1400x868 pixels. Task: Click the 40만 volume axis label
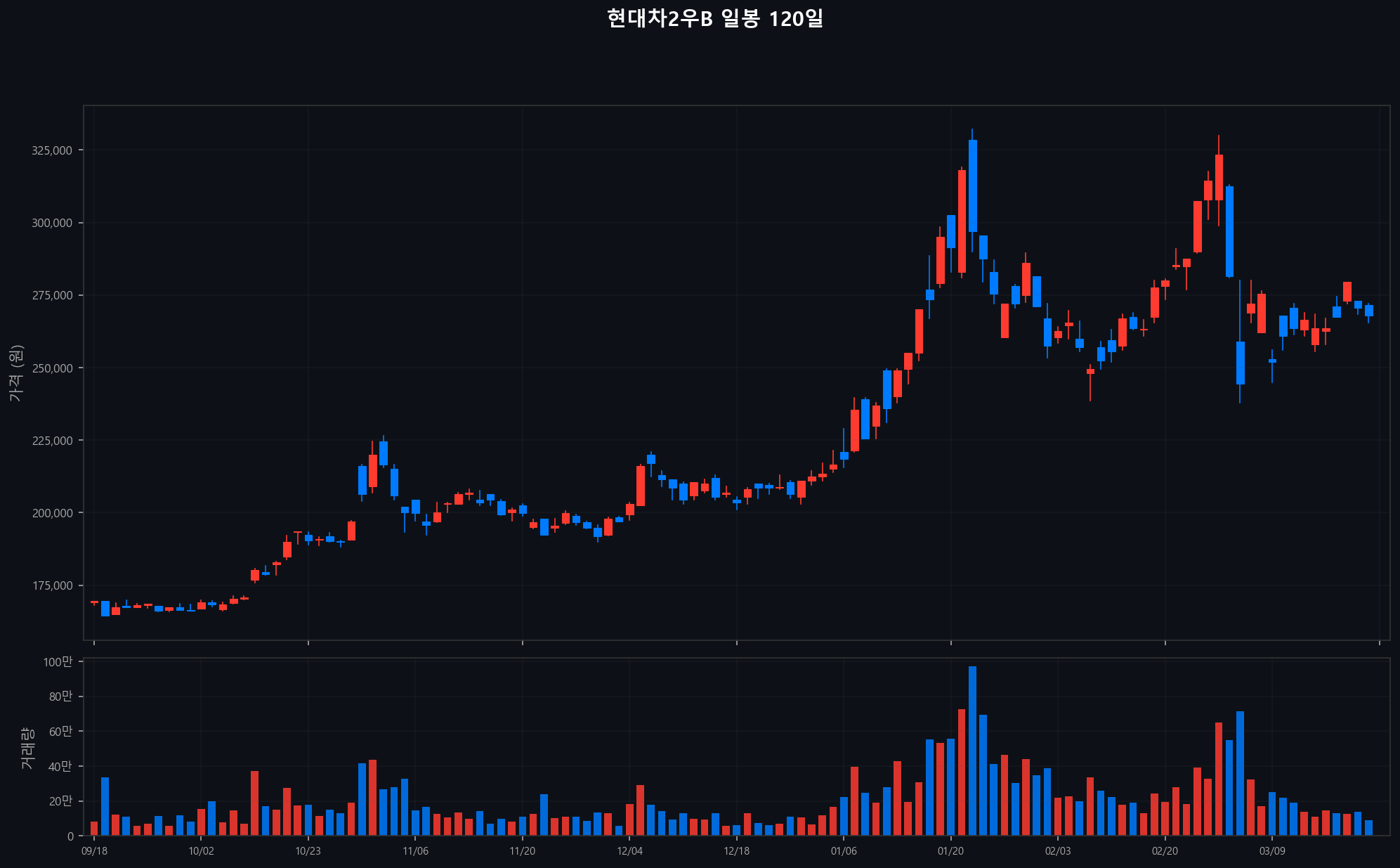click(60, 766)
